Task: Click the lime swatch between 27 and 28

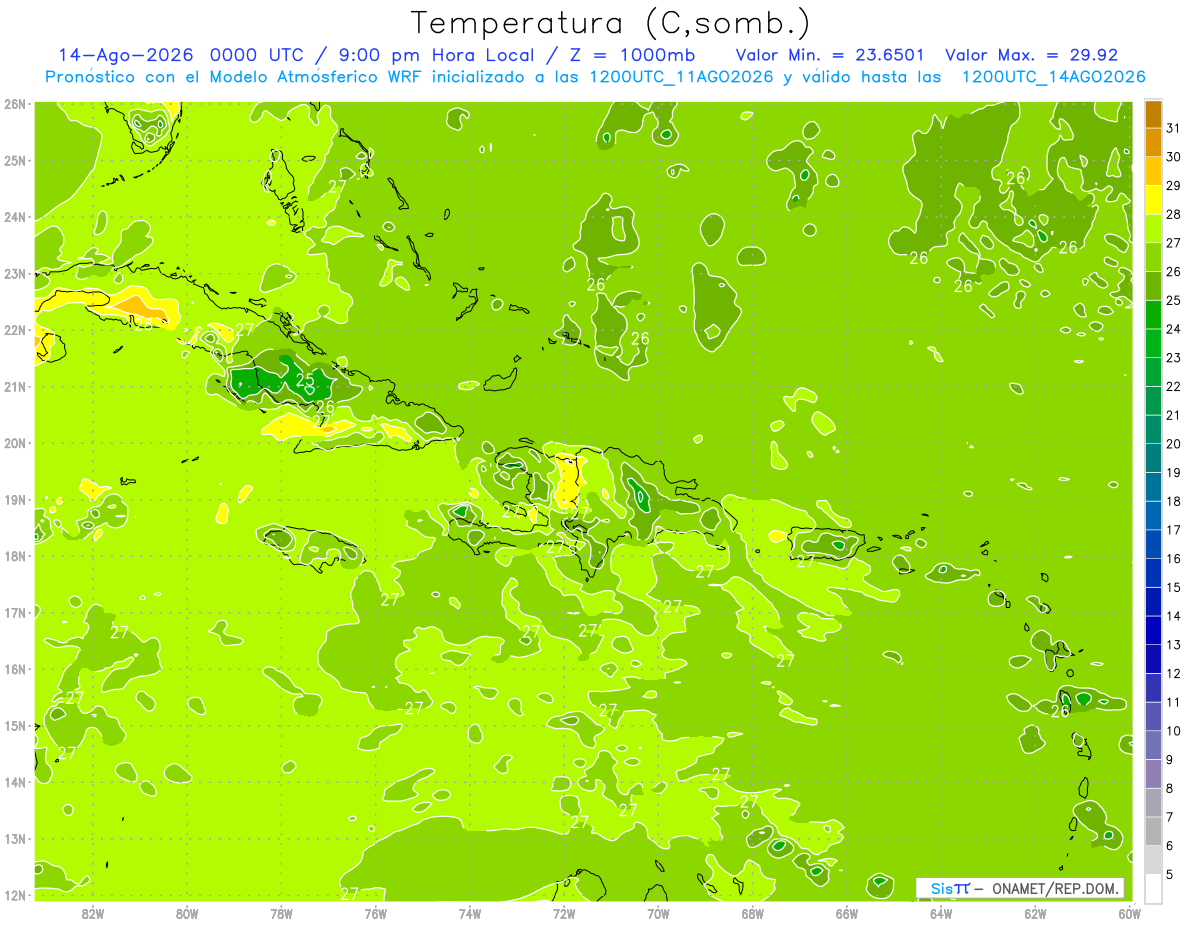Action: pyautogui.click(x=1153, y=229)
